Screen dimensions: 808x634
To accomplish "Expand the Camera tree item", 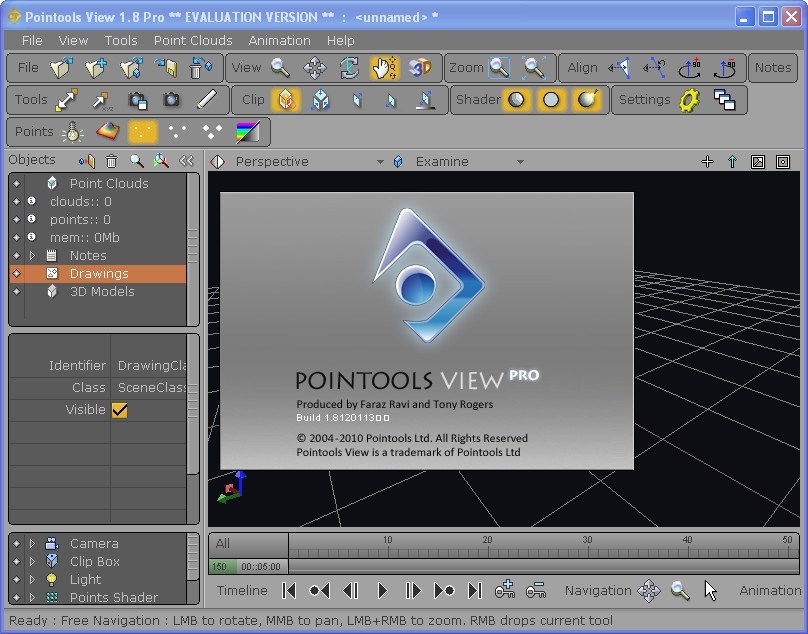I will pyautogui.click(x=32, y=544).
